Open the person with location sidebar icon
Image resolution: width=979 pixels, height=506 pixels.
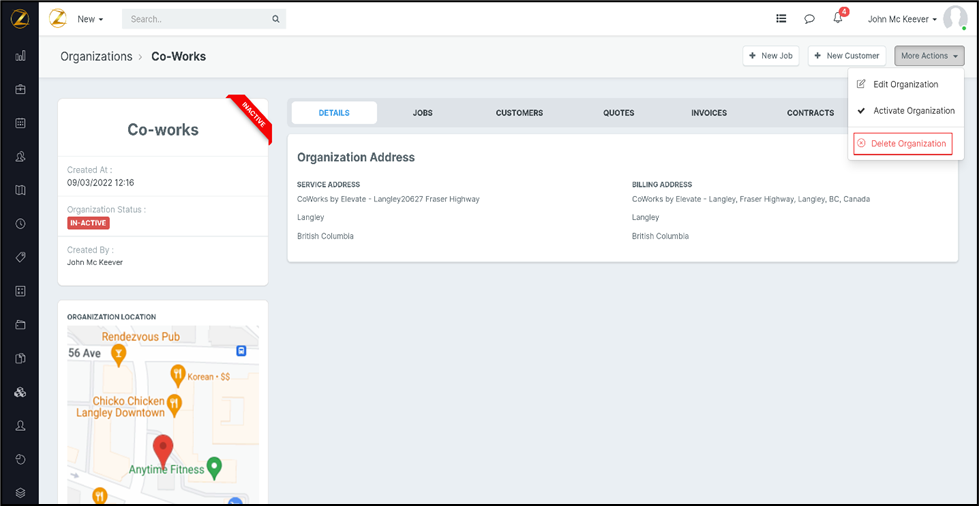tap(20, 157)
